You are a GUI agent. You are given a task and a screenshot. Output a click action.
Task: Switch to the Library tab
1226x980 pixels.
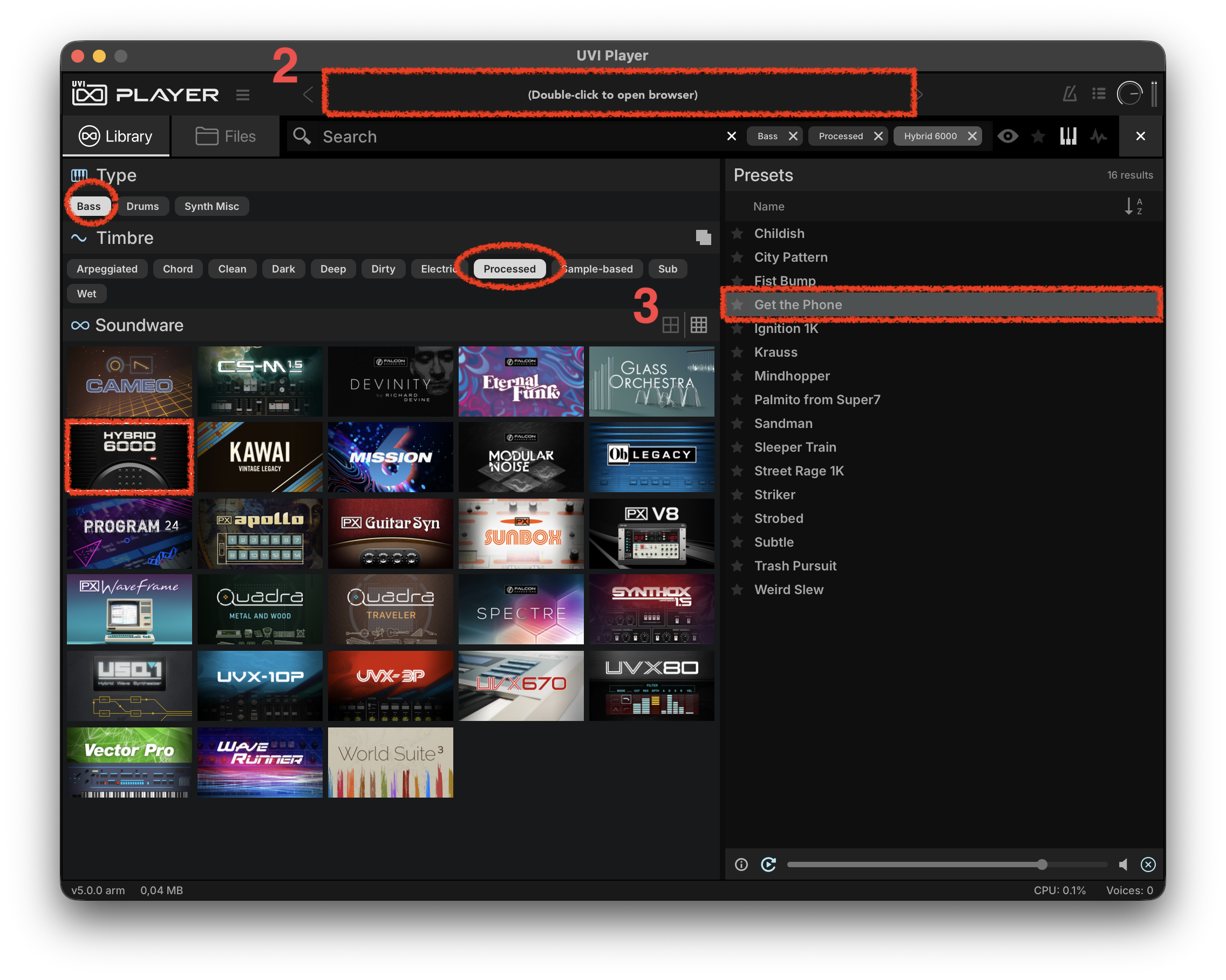pos(116,137)
